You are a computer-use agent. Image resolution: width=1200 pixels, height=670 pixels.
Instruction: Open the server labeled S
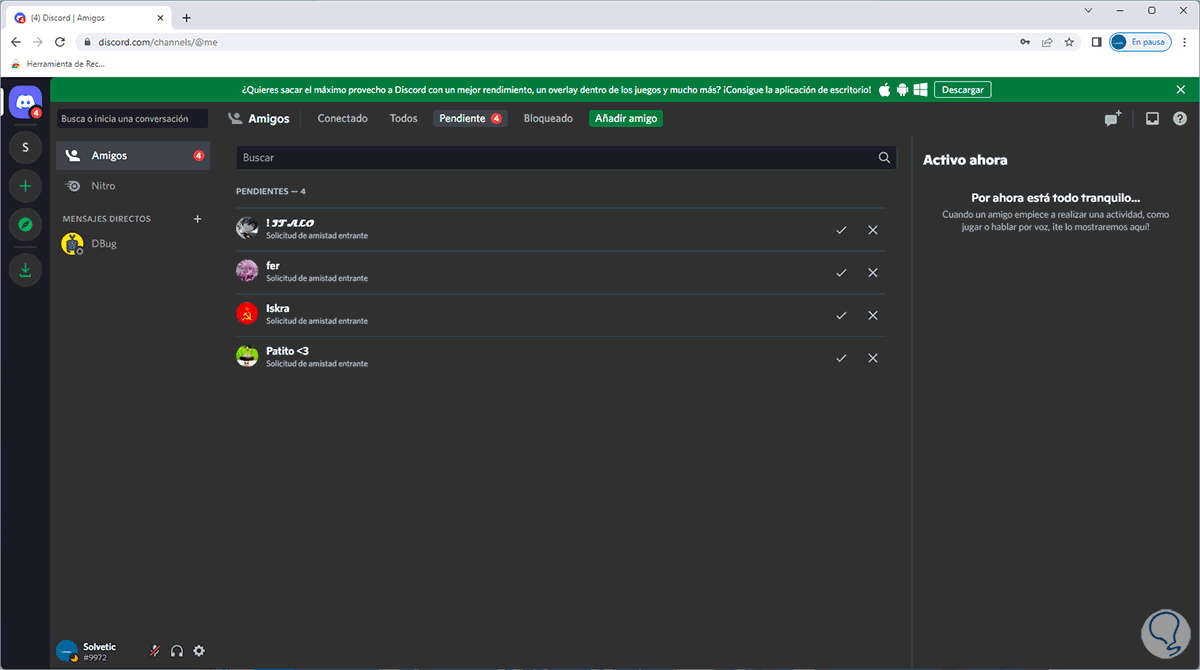(25, 149)
